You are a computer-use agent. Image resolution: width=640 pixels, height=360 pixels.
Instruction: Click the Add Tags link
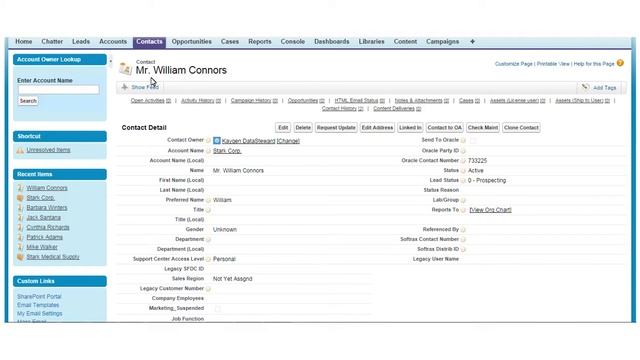pos(604,88)
